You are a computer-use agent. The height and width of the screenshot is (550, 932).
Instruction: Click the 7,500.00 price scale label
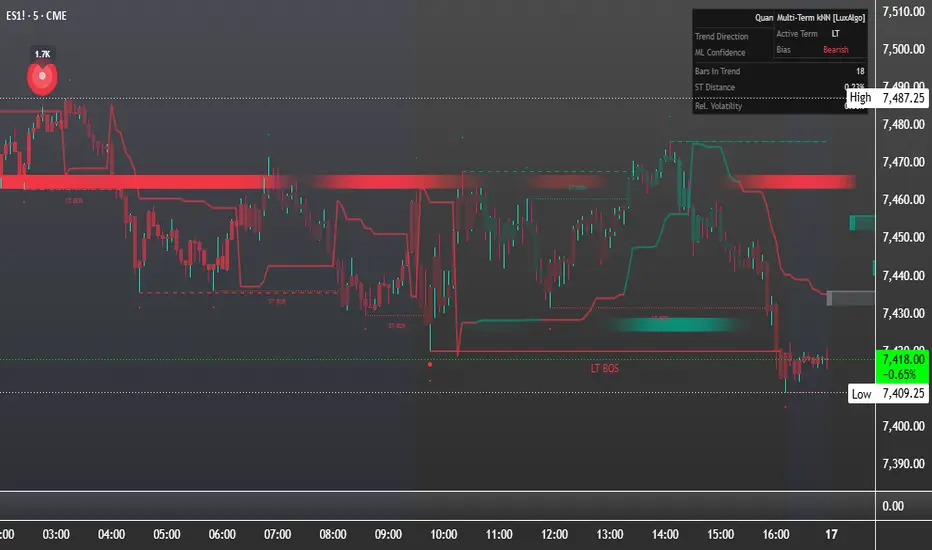pyautogui.click(x=903, y=49)
